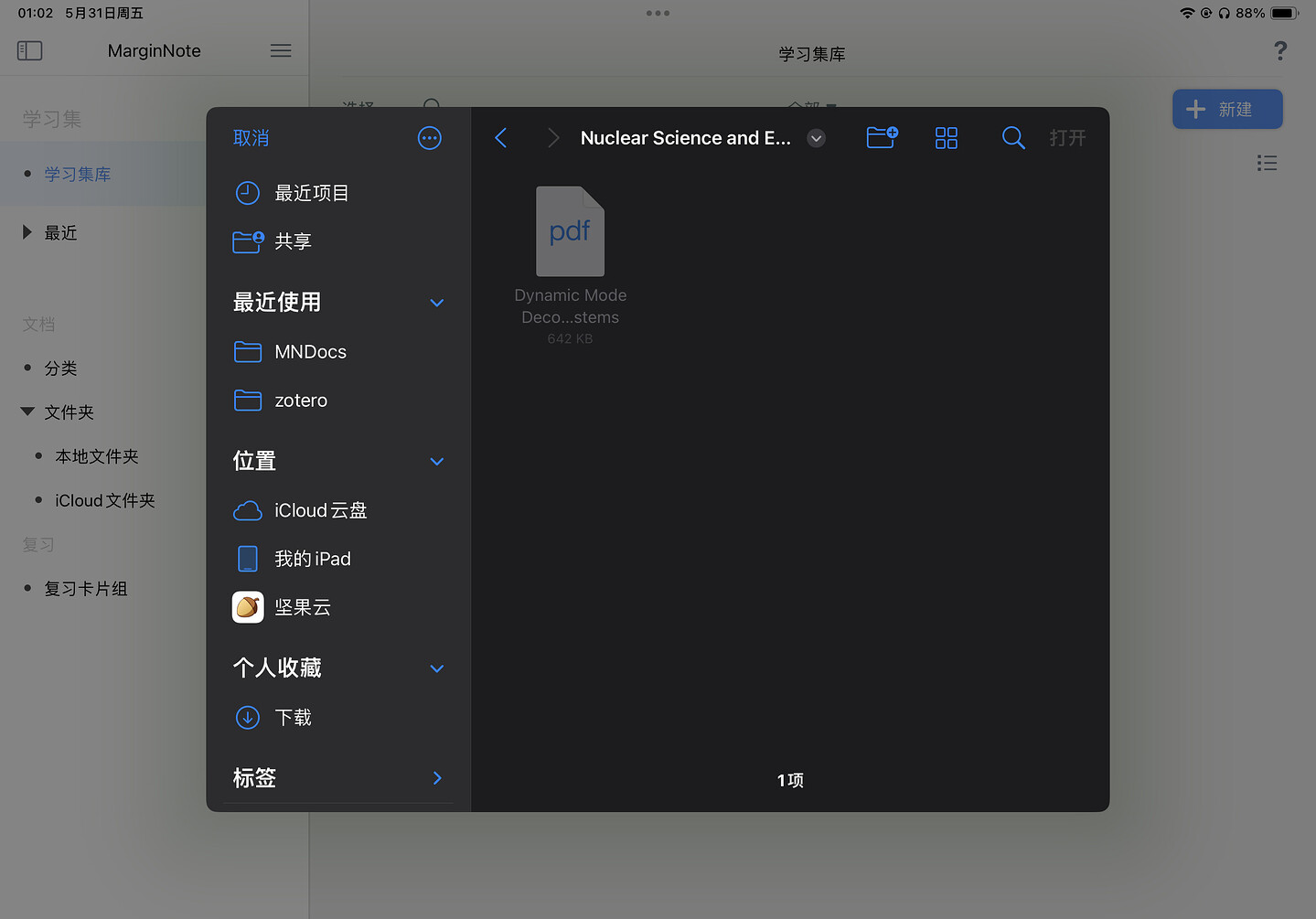Open the 下载 downloads folder
1316x919 pixels.
click(293, 718)
